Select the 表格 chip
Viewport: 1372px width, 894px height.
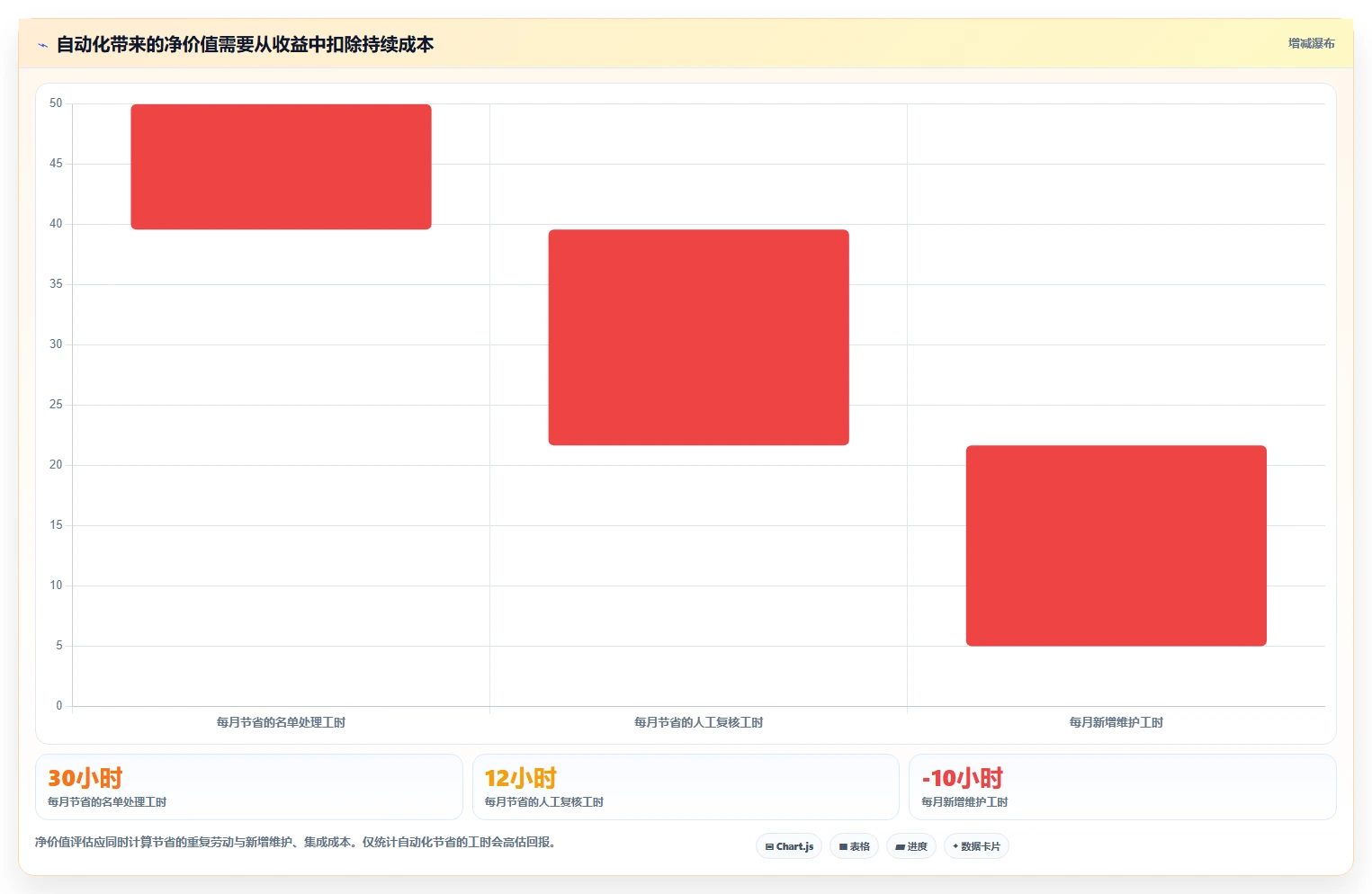click(x=854, y=846)
